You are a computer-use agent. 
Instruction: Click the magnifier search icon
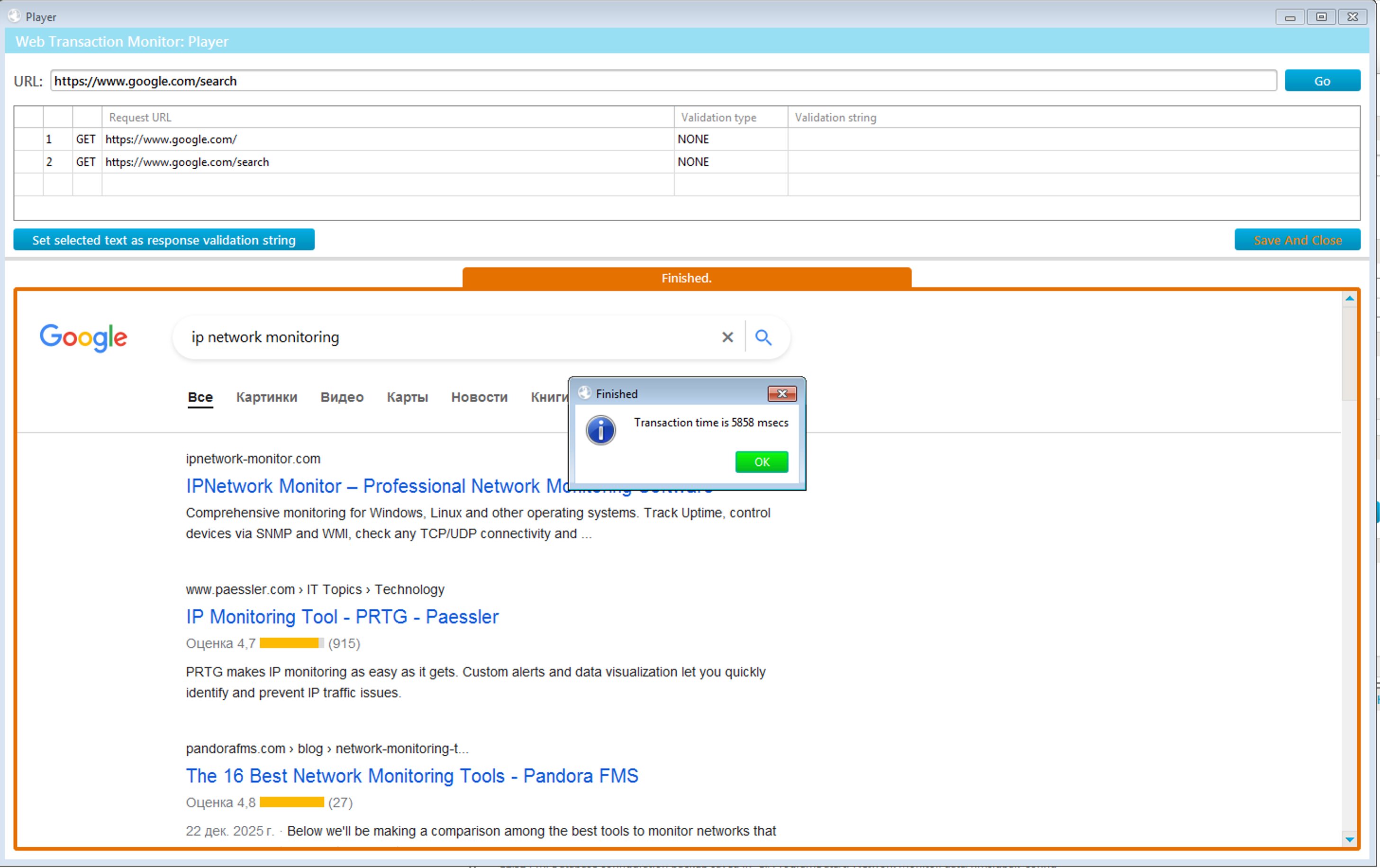[763, 337]
